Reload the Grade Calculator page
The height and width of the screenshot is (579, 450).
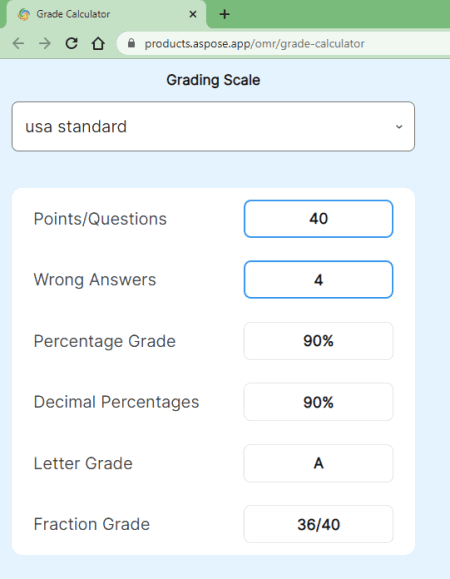[72, 44]
